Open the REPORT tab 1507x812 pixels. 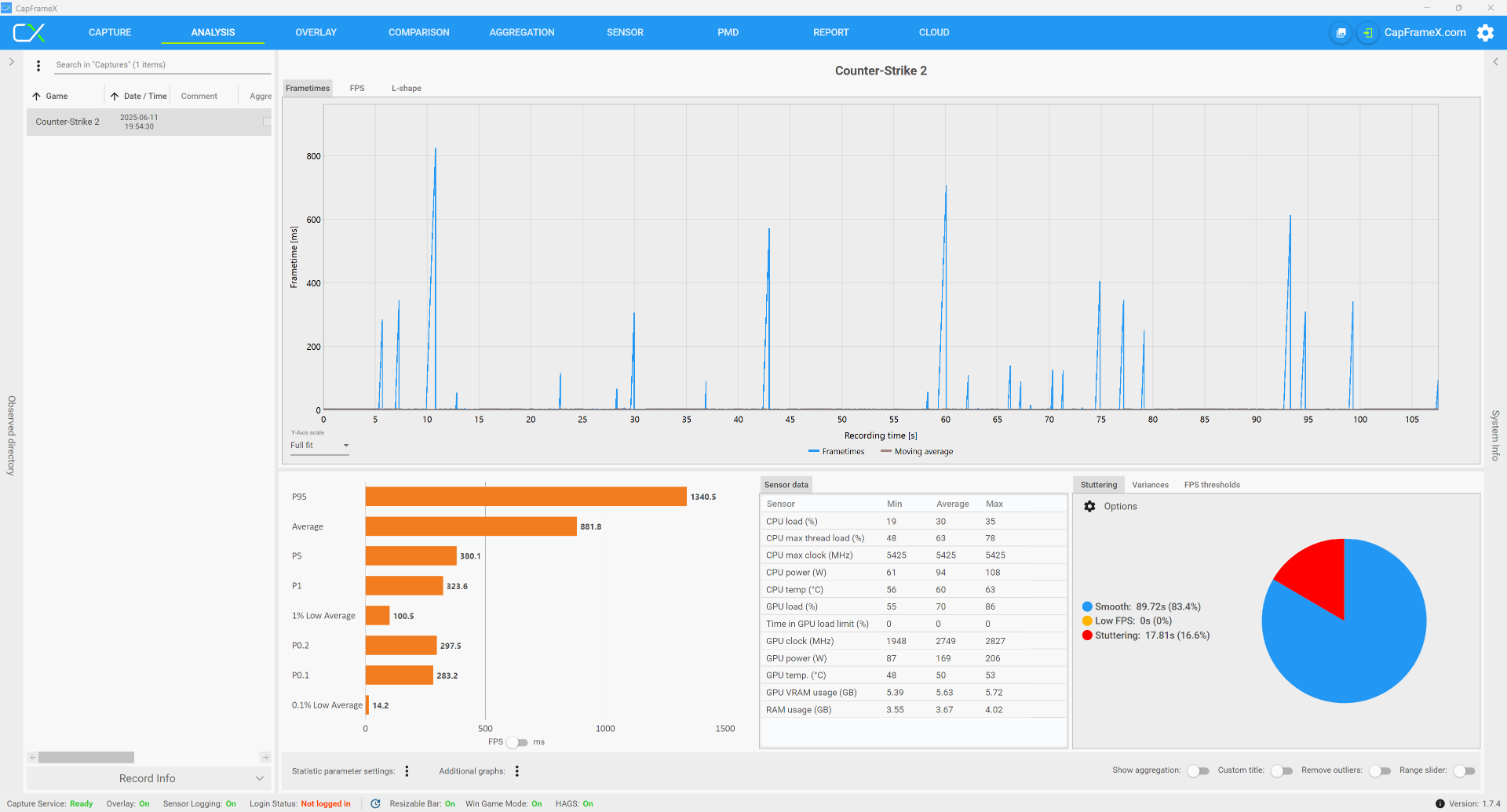click(831, 33)
